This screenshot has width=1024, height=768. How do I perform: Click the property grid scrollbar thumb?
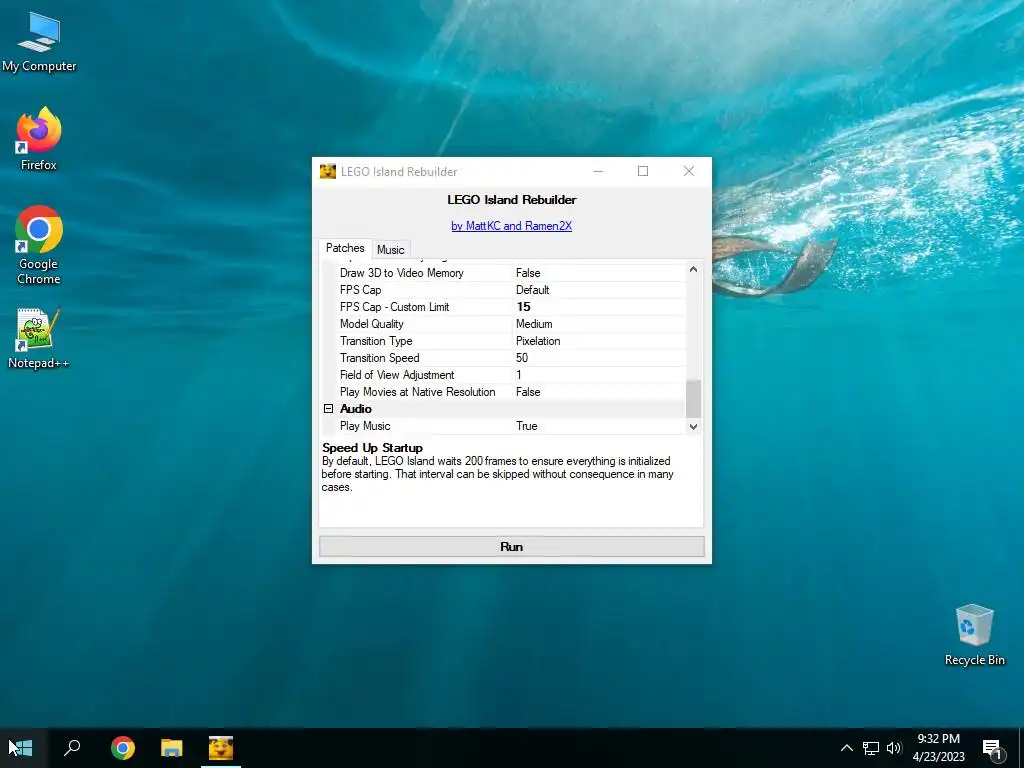(694, 398)
